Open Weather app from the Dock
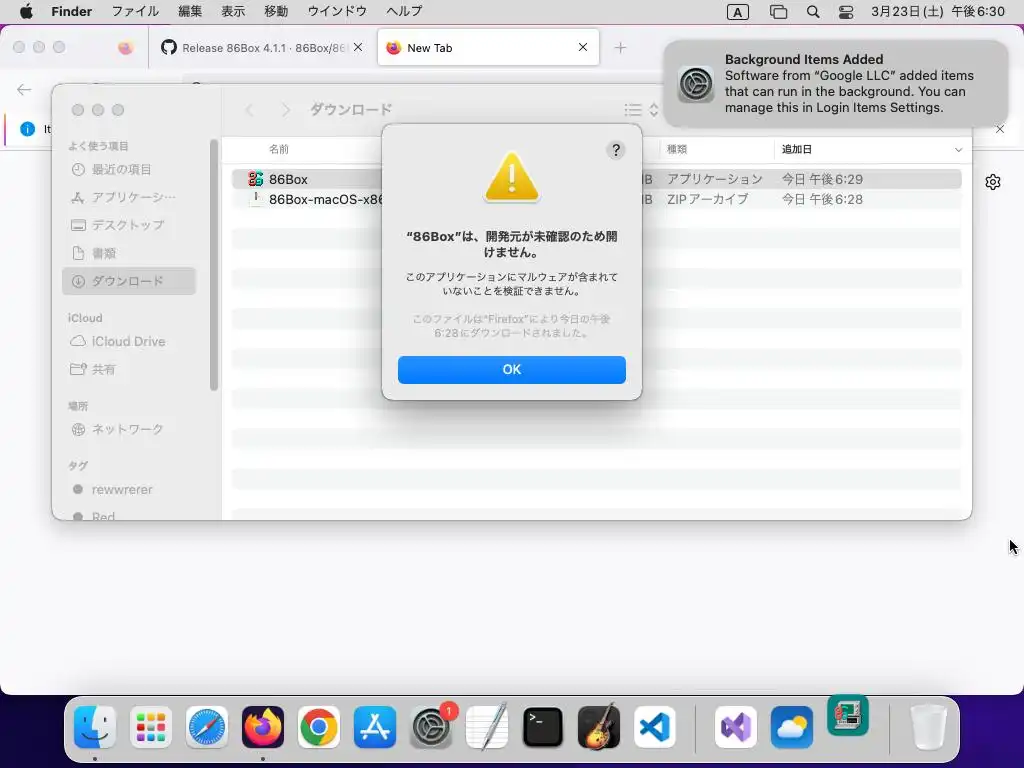This screenshot has height=768, width=1024. pos(792,727)
